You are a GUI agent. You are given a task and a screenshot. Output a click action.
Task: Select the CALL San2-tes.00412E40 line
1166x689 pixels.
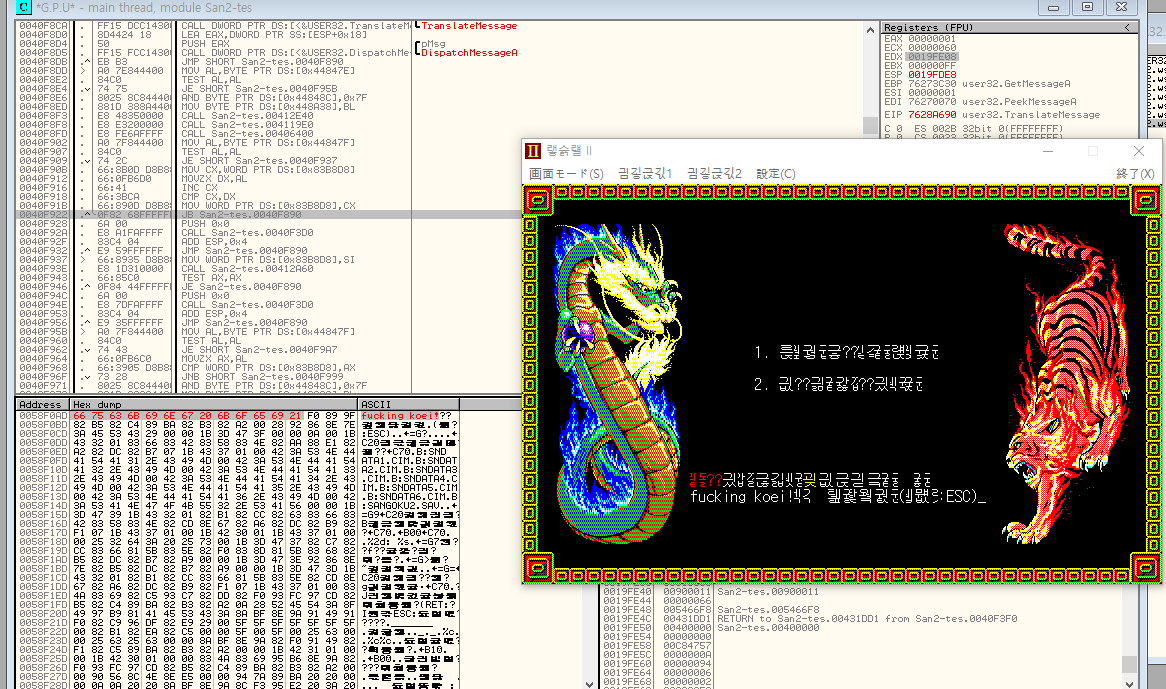(247, 116)
